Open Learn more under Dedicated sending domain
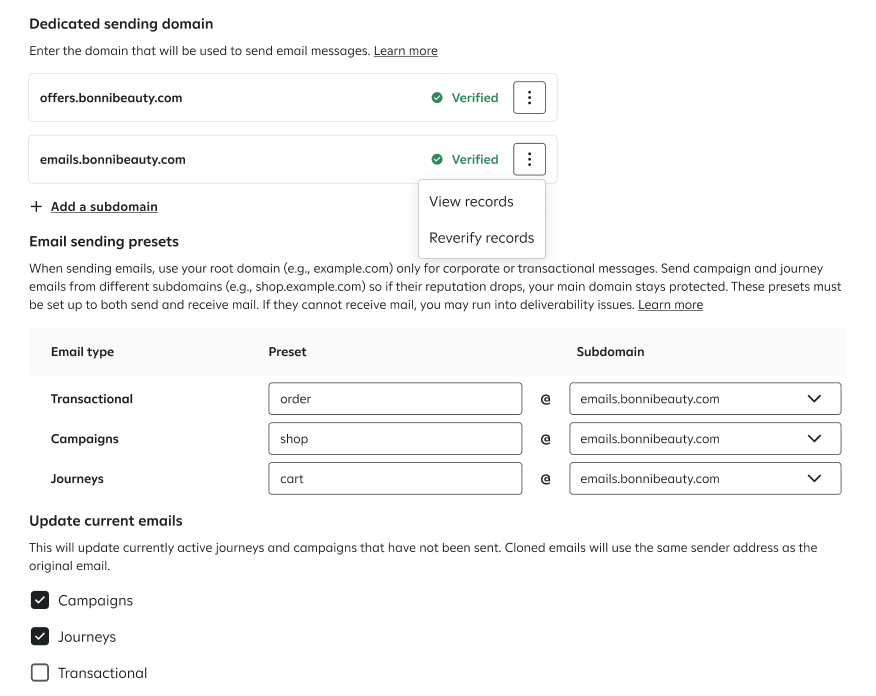Image resolution: width=876 pixels, height=696 pixels. (405, 51)
